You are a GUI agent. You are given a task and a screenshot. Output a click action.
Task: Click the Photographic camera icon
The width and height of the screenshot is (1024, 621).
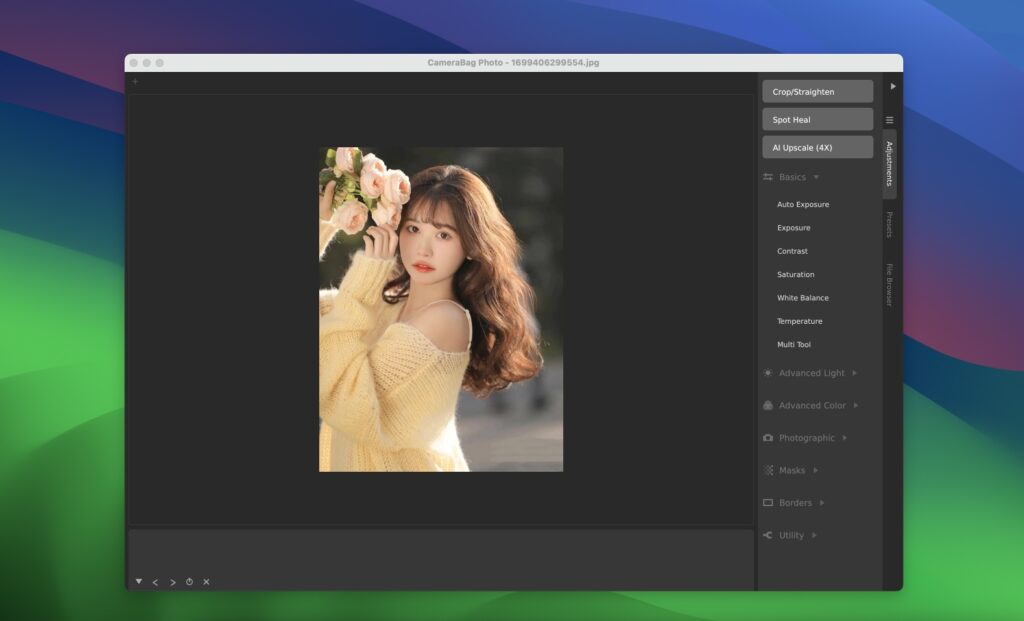pyautogui.click(x=768, y=438)
